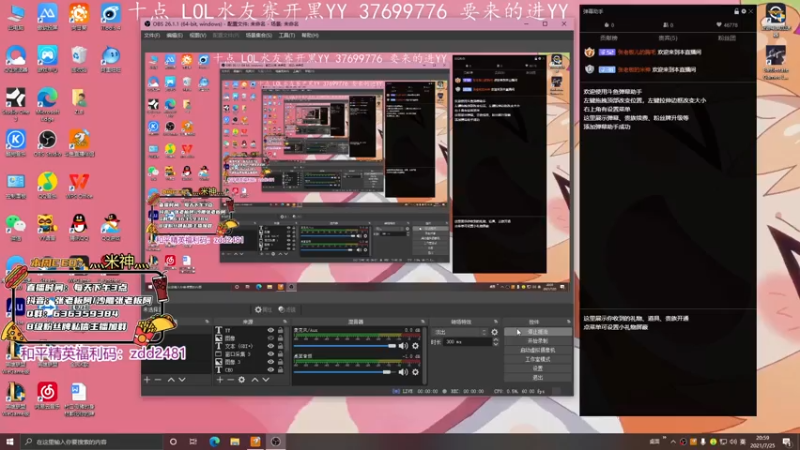
Task: Open the green WeChat desktop icon
Action: click(x=16, y=227)
